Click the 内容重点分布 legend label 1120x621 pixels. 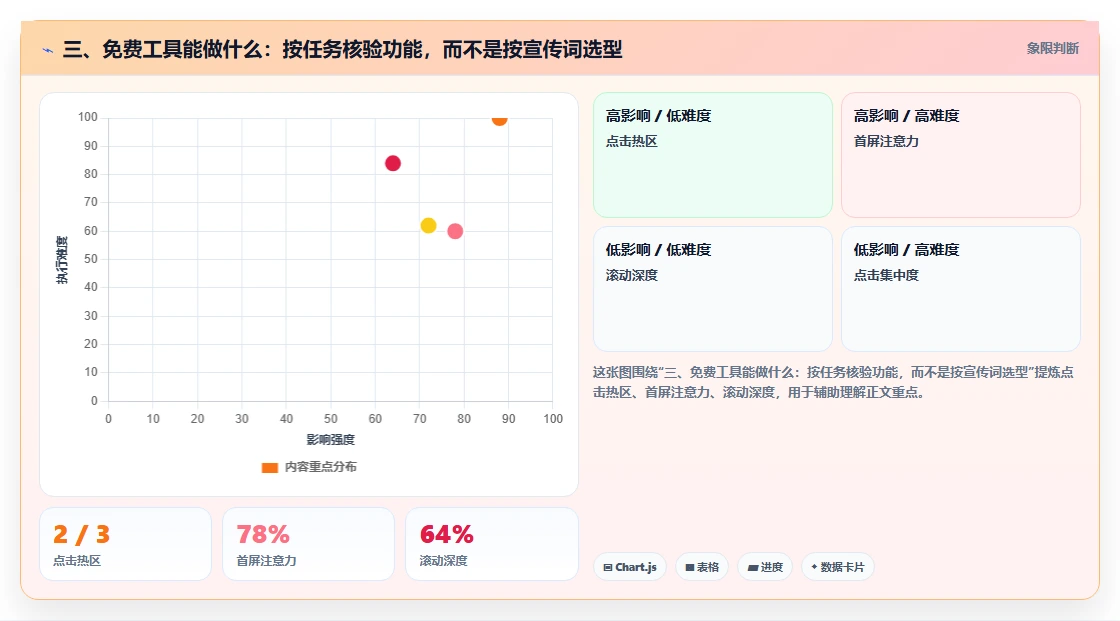coord(320,467)
